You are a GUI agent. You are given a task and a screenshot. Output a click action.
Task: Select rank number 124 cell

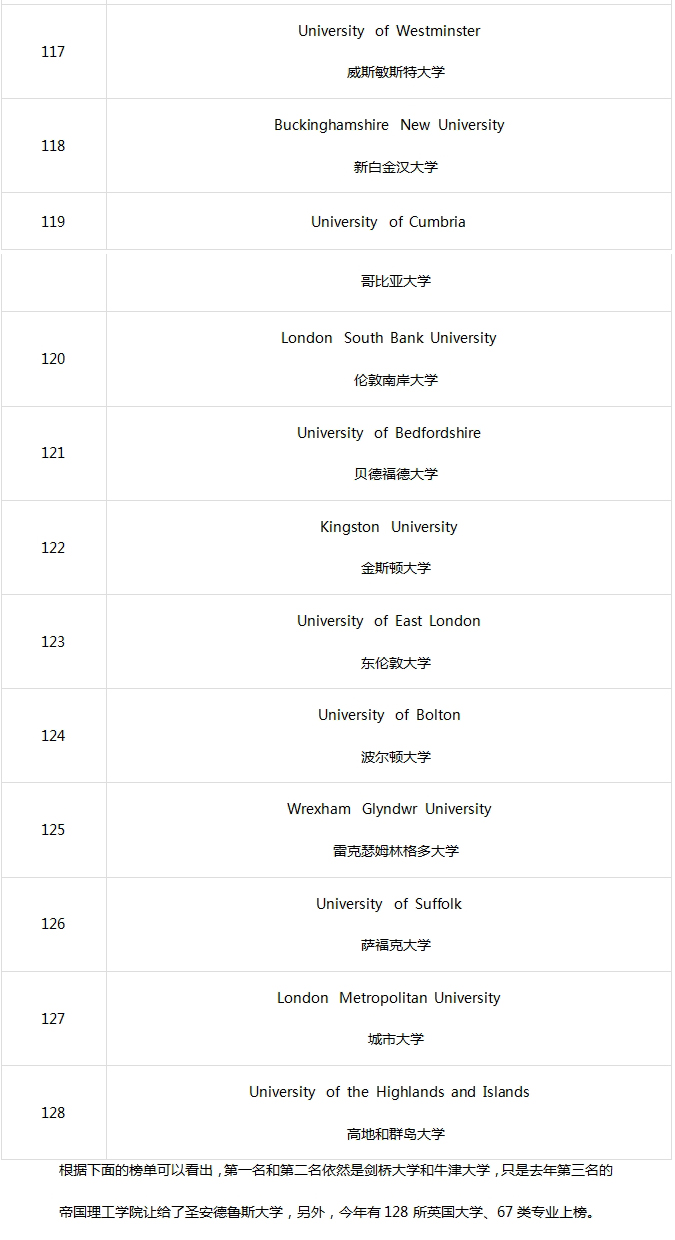pyautogui.click(x=53, y=736)
